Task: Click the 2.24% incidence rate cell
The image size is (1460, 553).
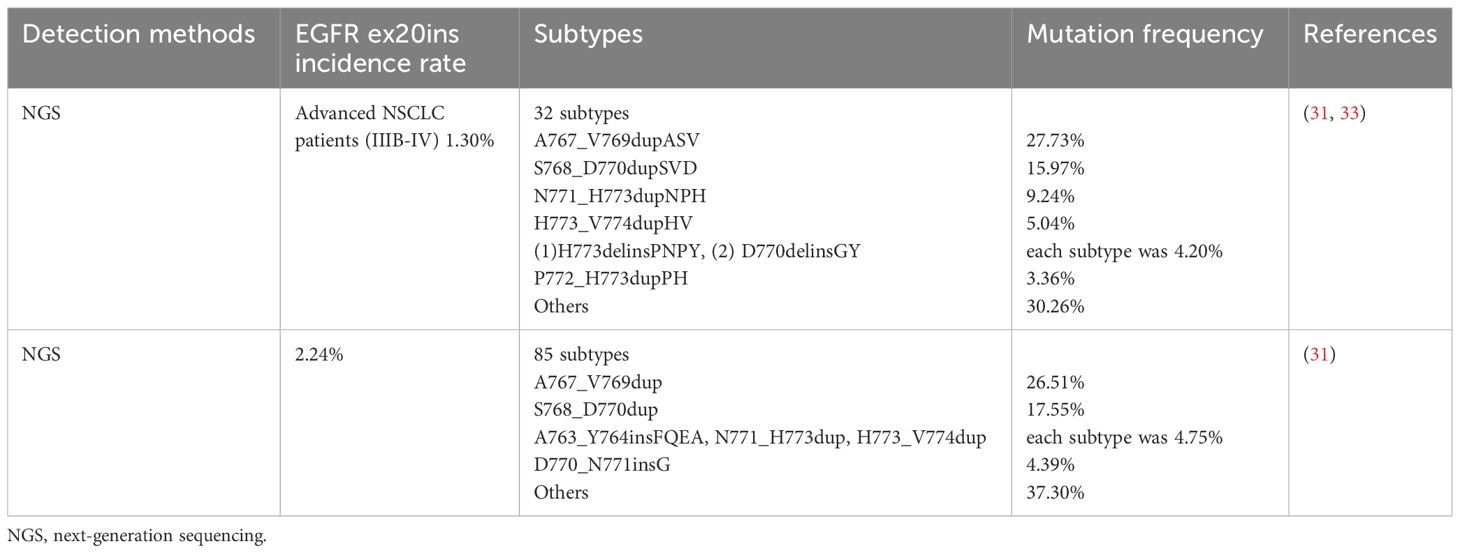Action: [x=316, y=356]
